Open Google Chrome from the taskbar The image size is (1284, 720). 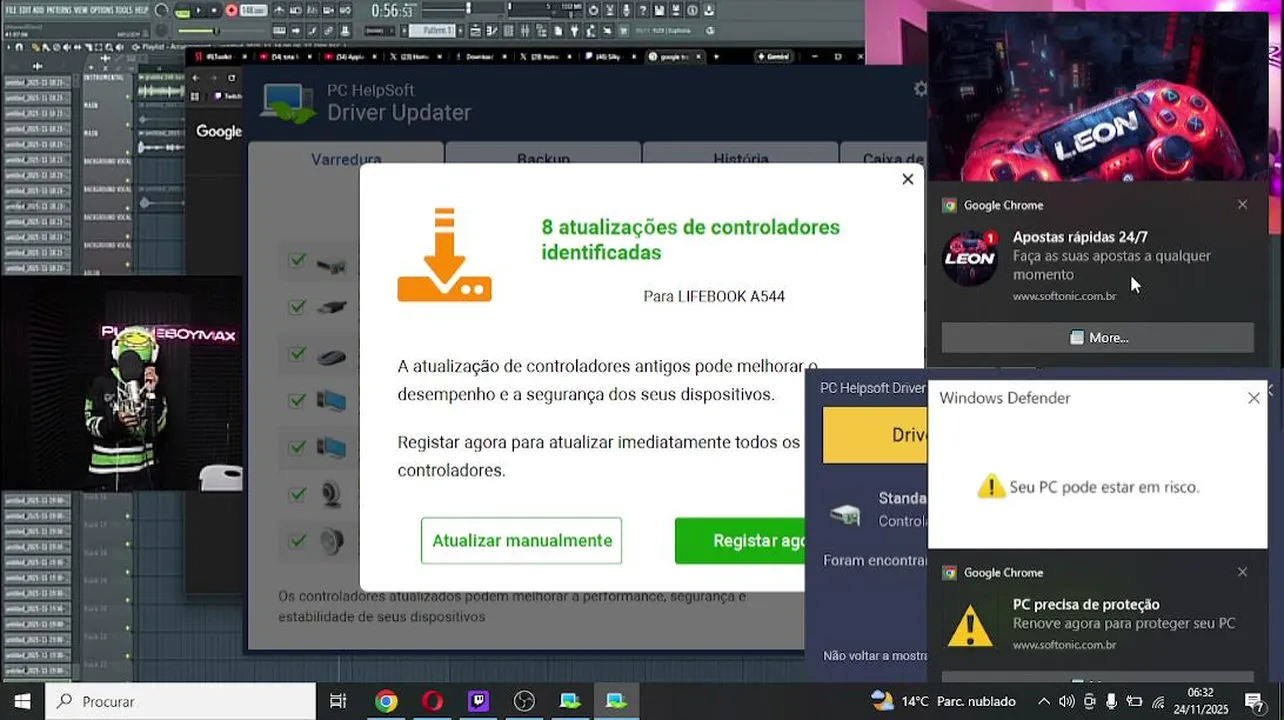tap(386, 701)
